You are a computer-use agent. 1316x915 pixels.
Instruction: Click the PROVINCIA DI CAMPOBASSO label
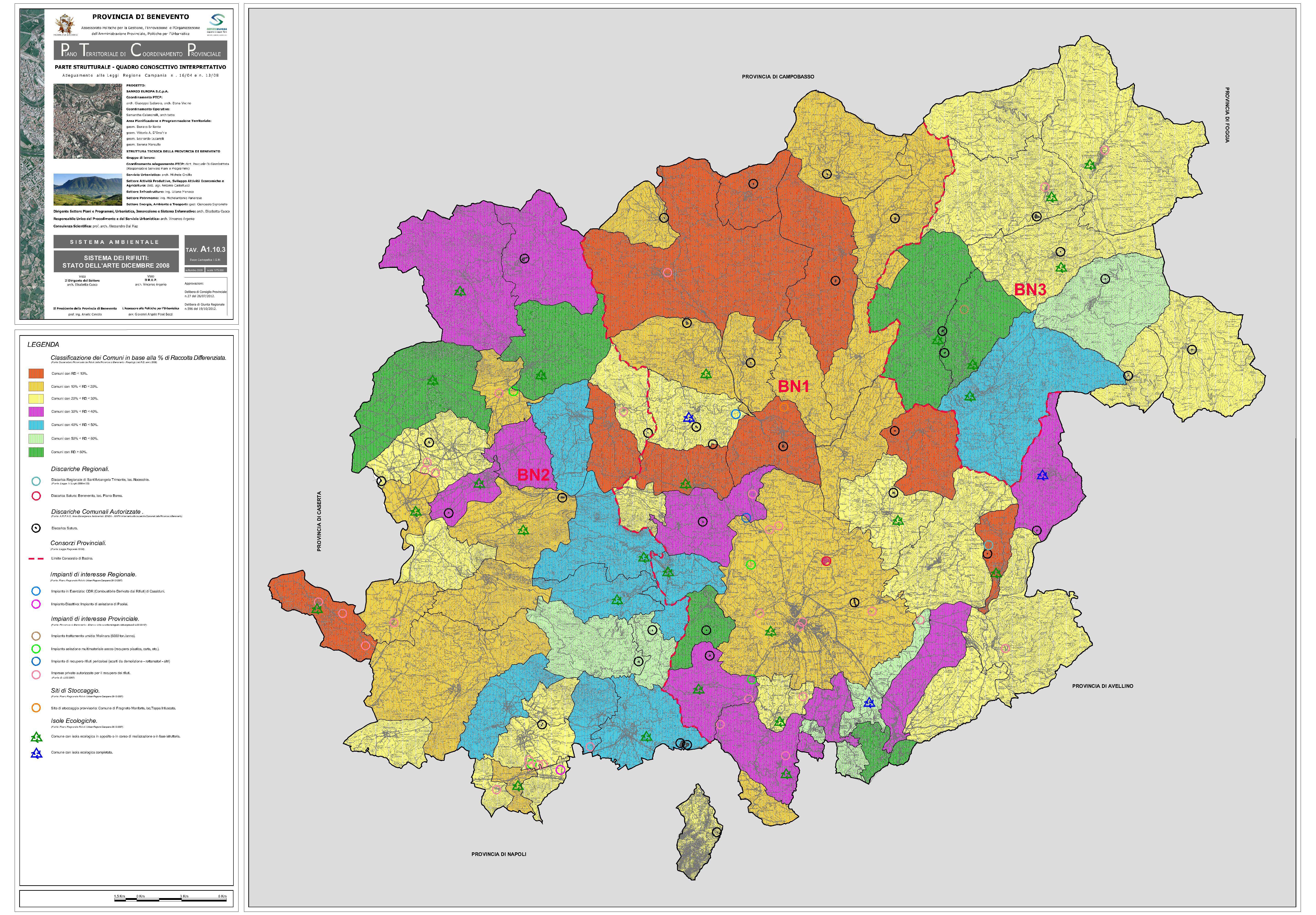(778, 77)
